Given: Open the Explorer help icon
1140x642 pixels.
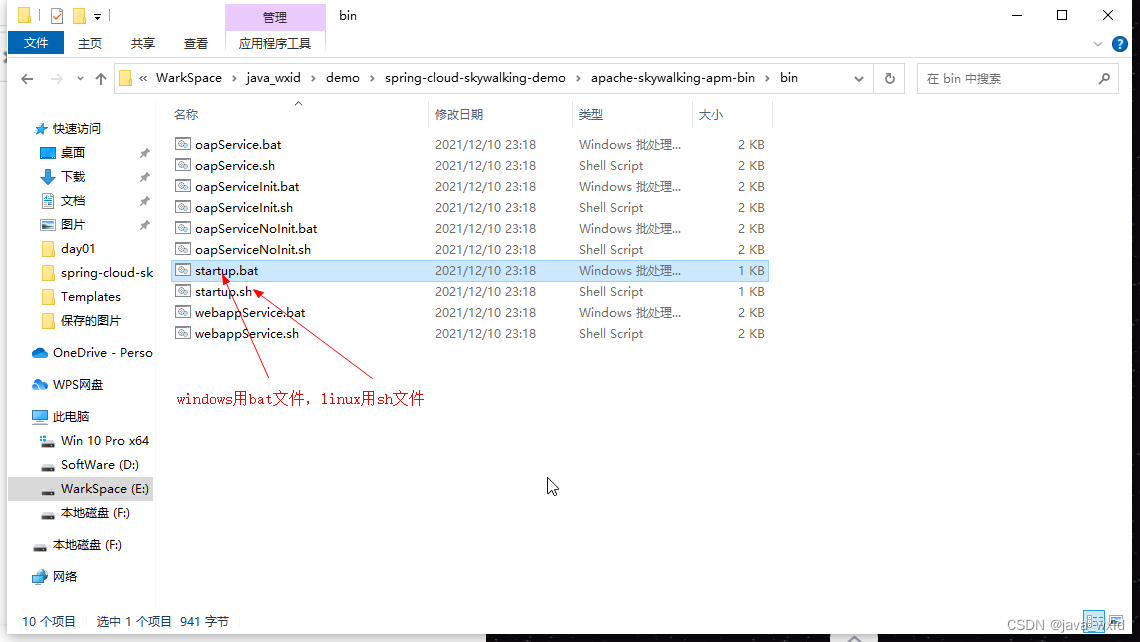Looking at the screenshot, I should point(1120,44).
